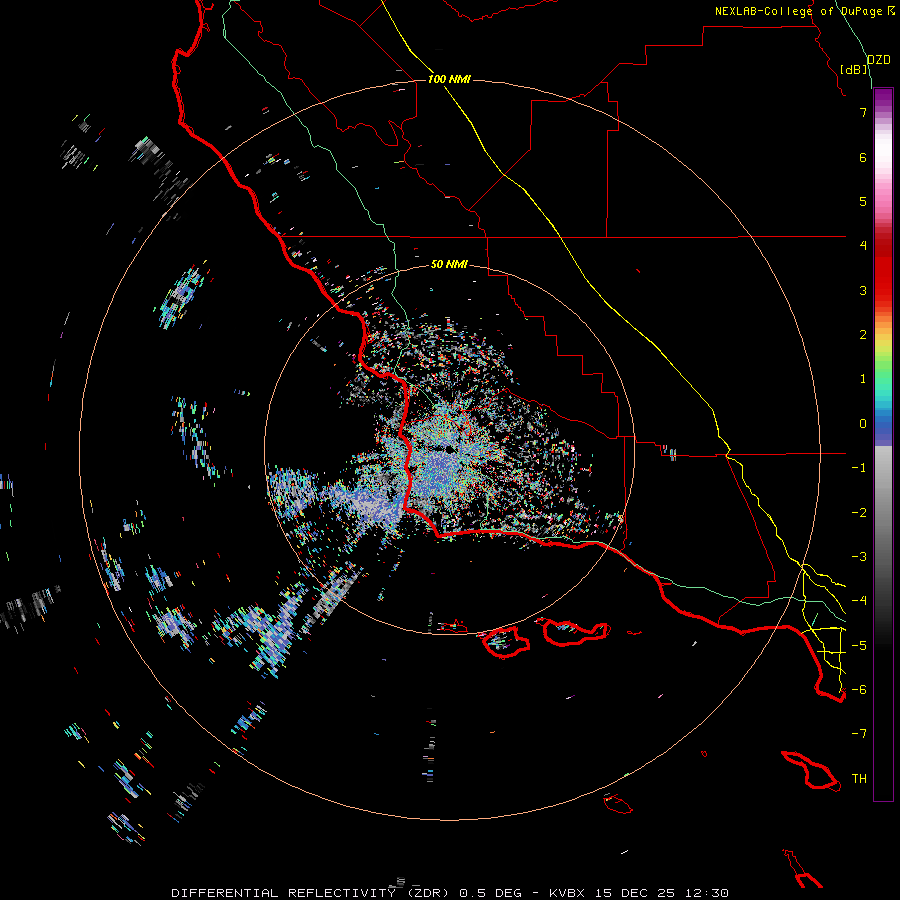Click the "3" value on the color scale
This screenshot has height=900, width=900.
[863, 290]
